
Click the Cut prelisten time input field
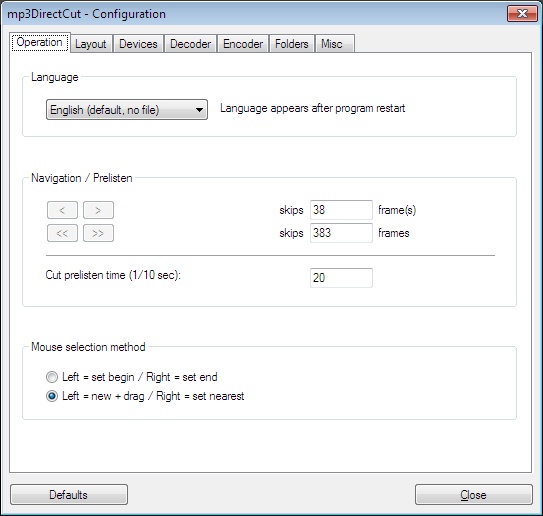tap(341, 278)
